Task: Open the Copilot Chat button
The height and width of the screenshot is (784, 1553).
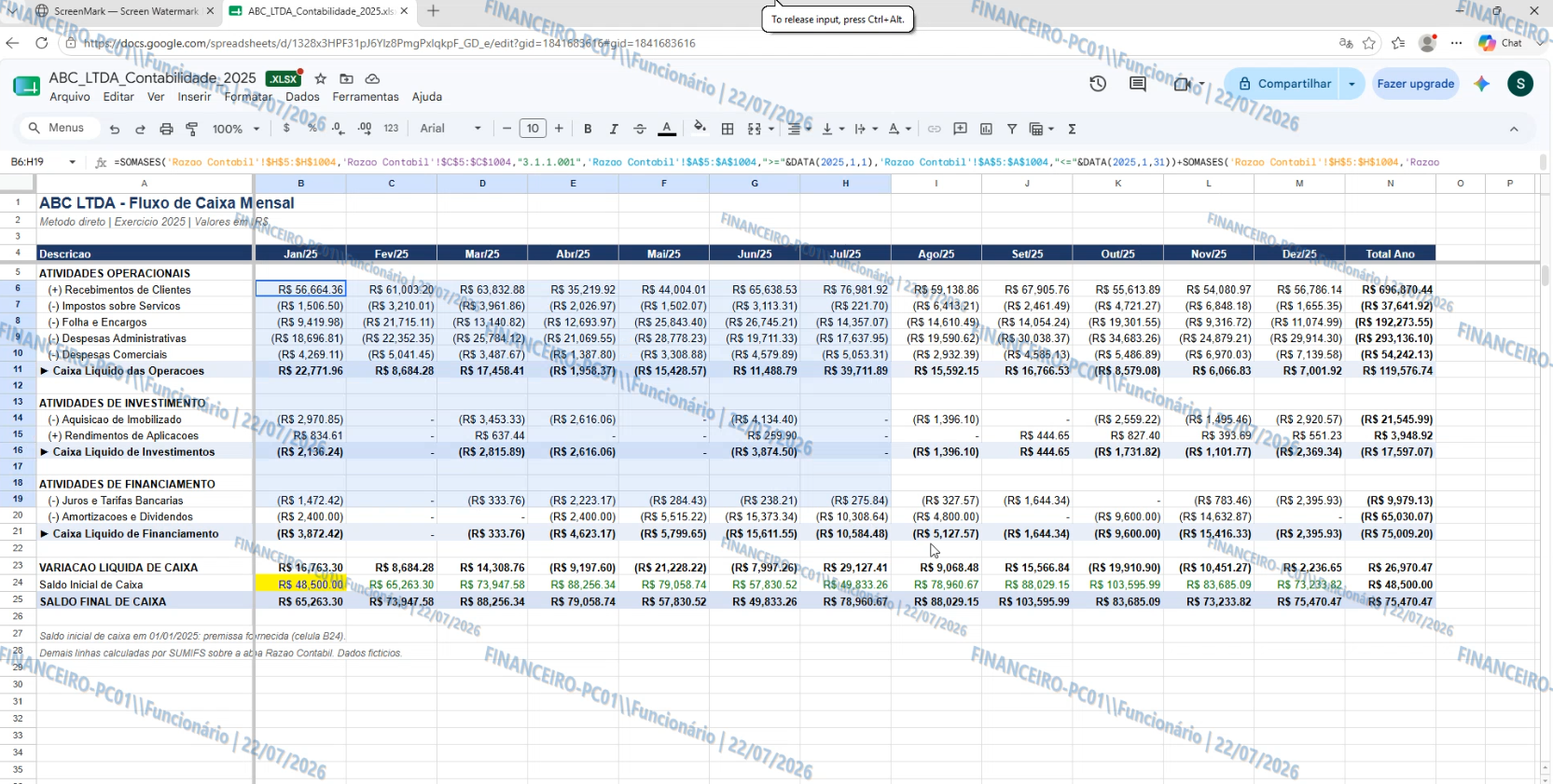Action: [x=1500, y=43]
